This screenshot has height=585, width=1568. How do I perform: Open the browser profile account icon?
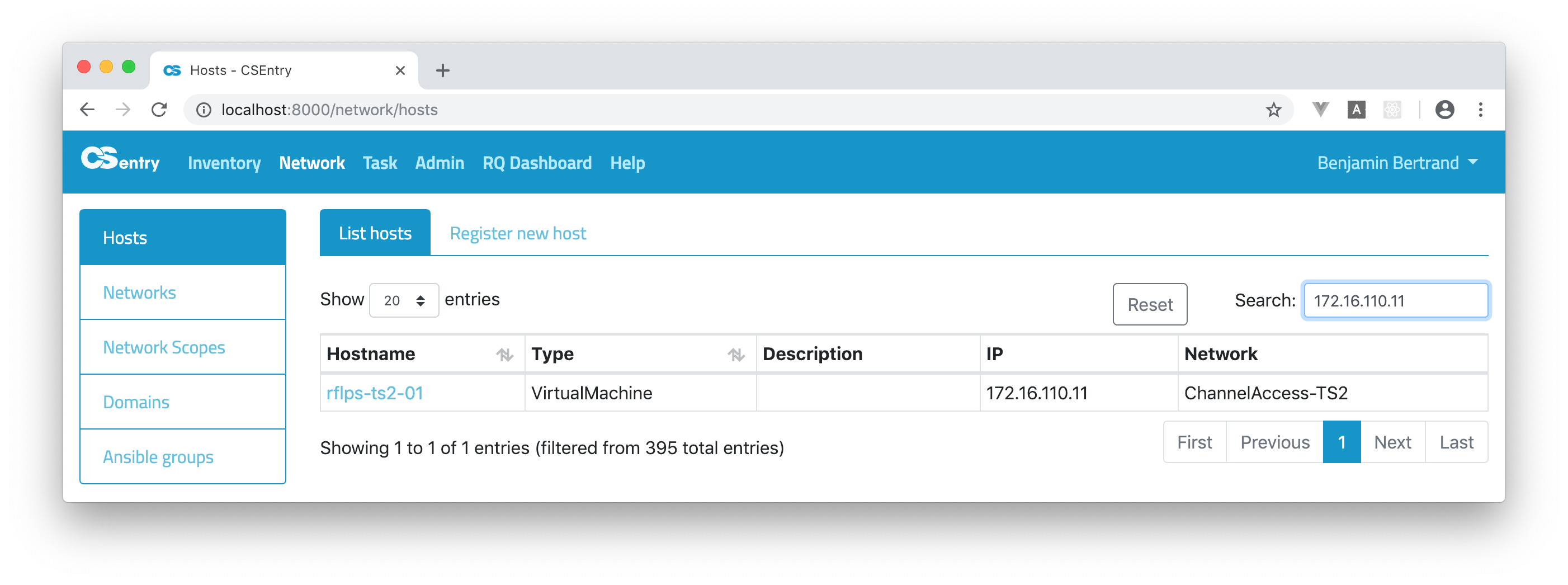coord(1444,110)
